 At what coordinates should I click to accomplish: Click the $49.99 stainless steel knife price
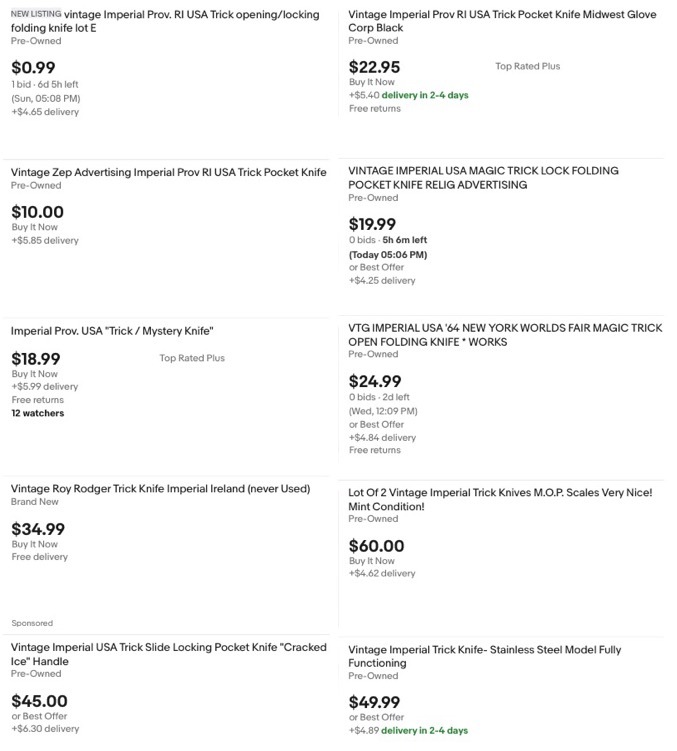(374, 702)
